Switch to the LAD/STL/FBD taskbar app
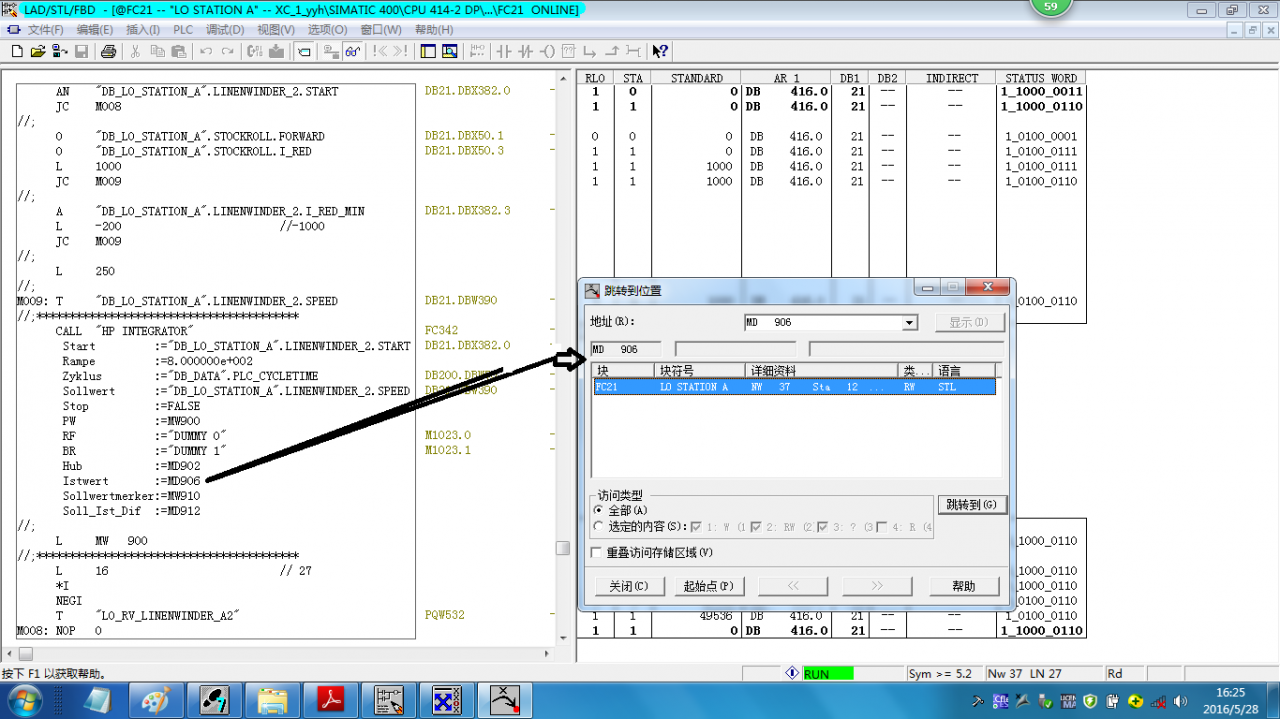 tap(389, 699)
